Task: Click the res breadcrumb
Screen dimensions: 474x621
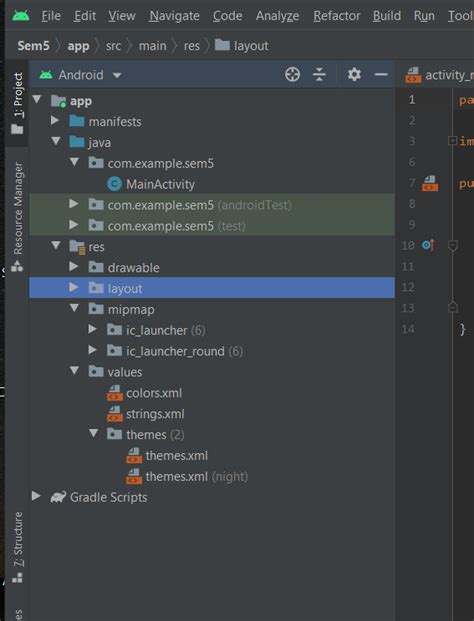Action: pos(192,46)
